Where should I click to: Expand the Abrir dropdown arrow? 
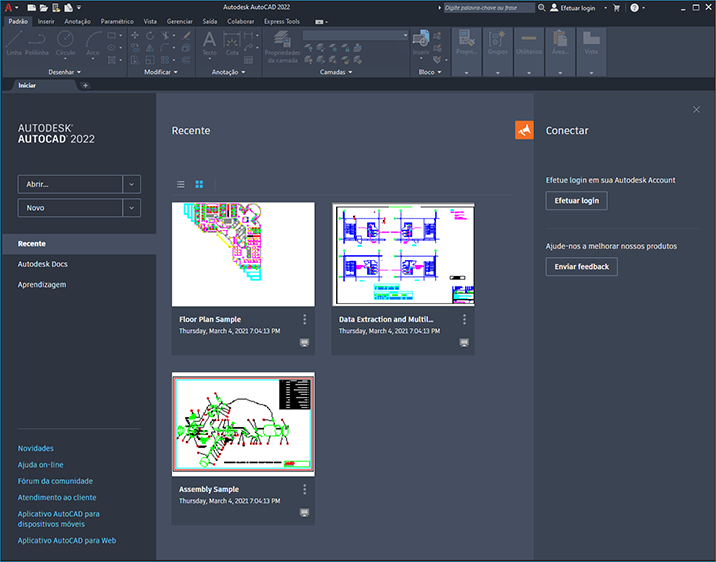click(132, 184)
